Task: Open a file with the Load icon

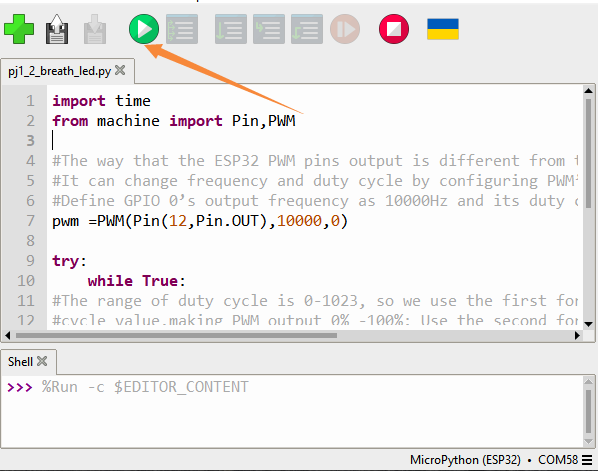Action: [57, 29]
